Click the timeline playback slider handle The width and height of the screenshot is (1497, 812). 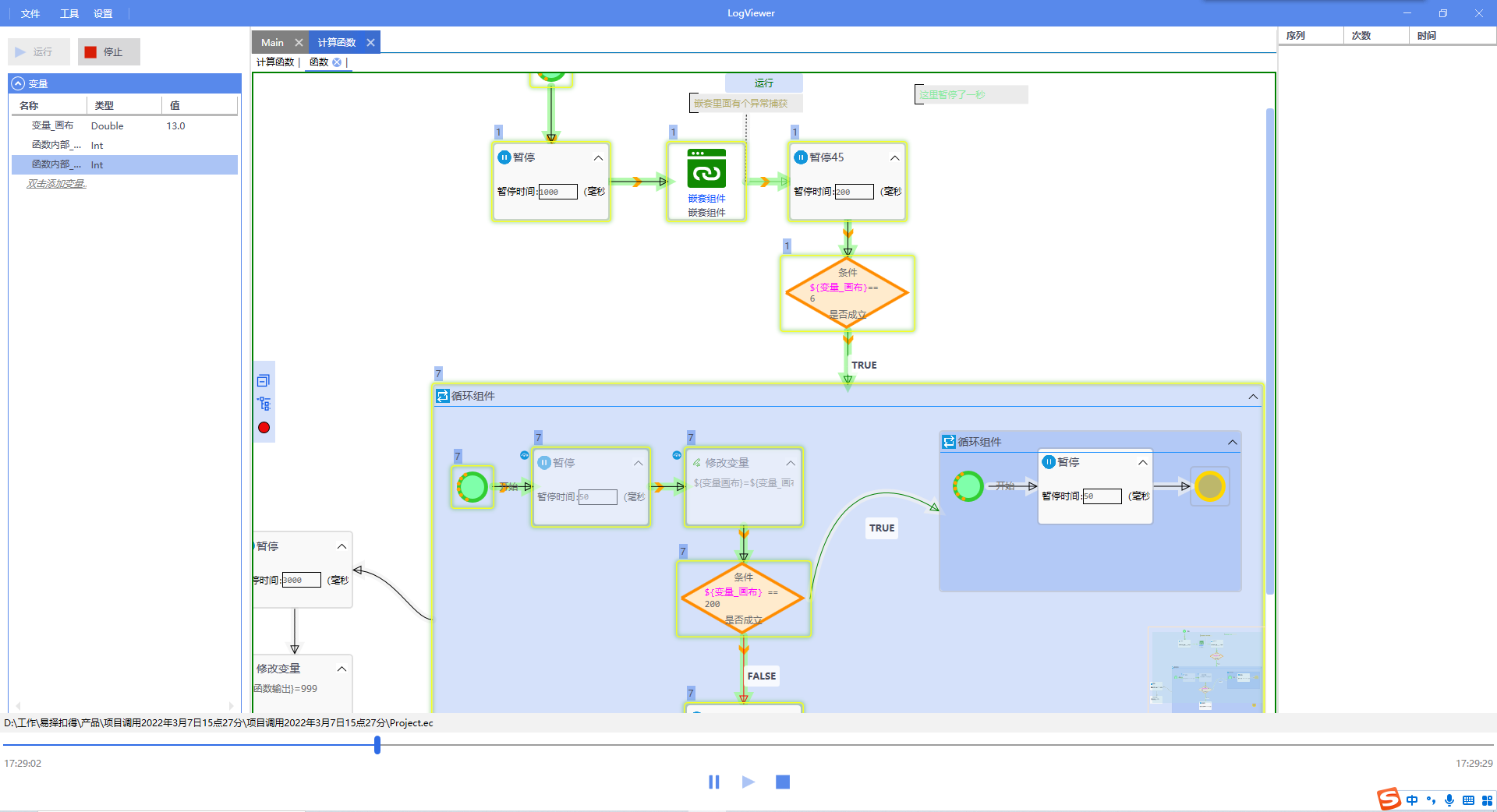377,745
